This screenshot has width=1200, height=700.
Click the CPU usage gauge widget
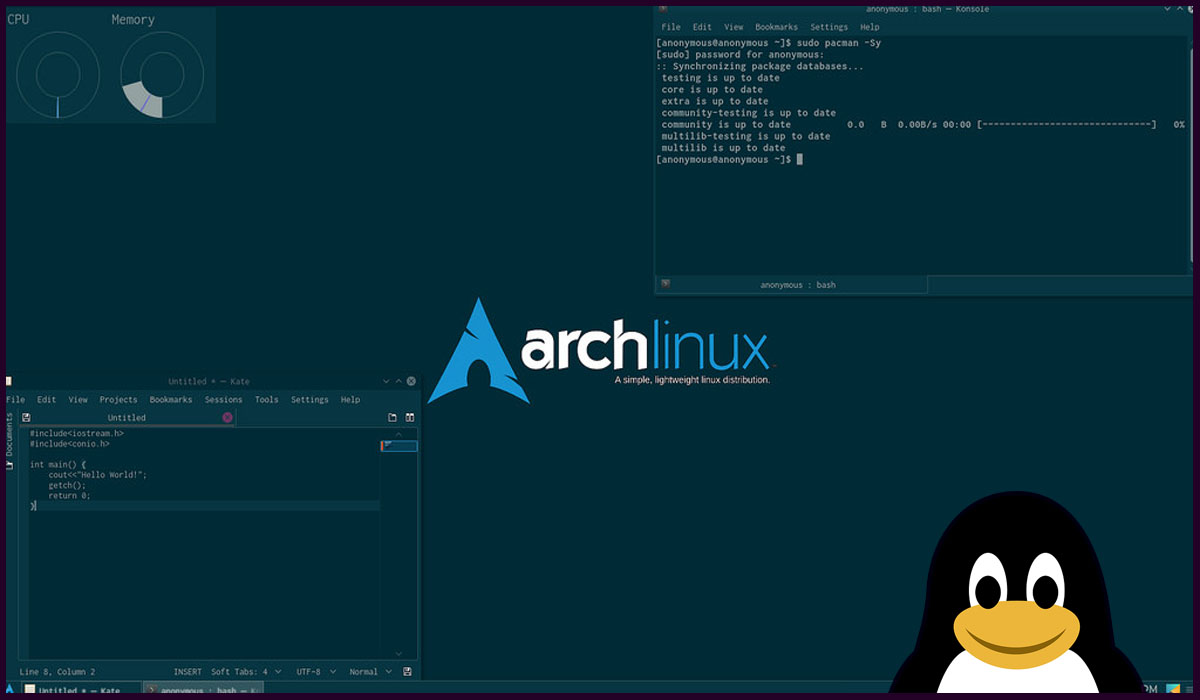tap(57, 75)
